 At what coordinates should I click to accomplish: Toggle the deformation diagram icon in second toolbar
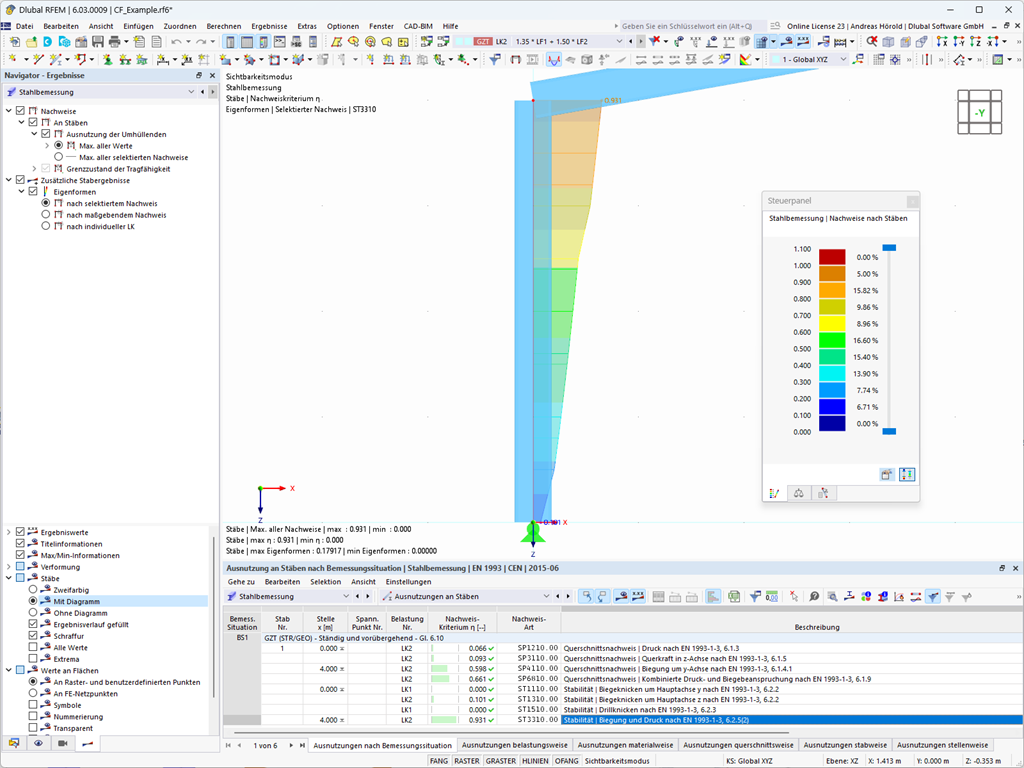(x=554, y=59)
